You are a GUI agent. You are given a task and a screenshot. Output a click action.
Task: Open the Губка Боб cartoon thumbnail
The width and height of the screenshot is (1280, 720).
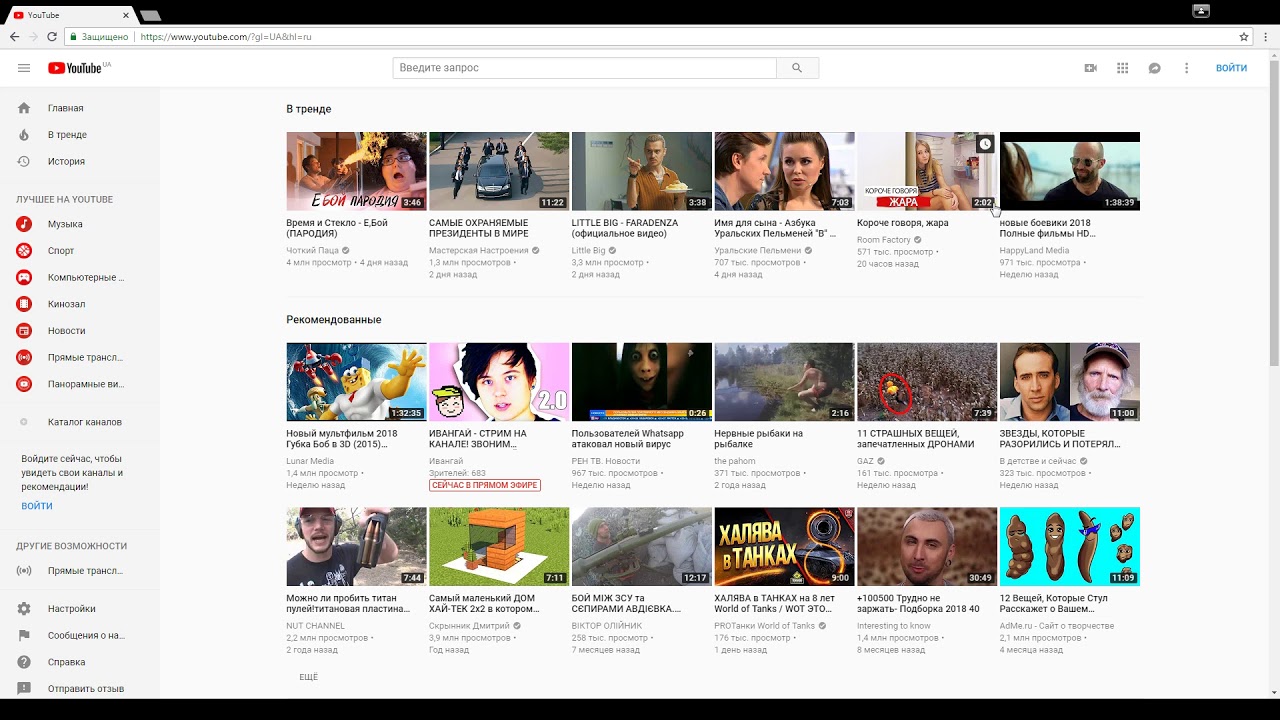(x=356, y=382)
